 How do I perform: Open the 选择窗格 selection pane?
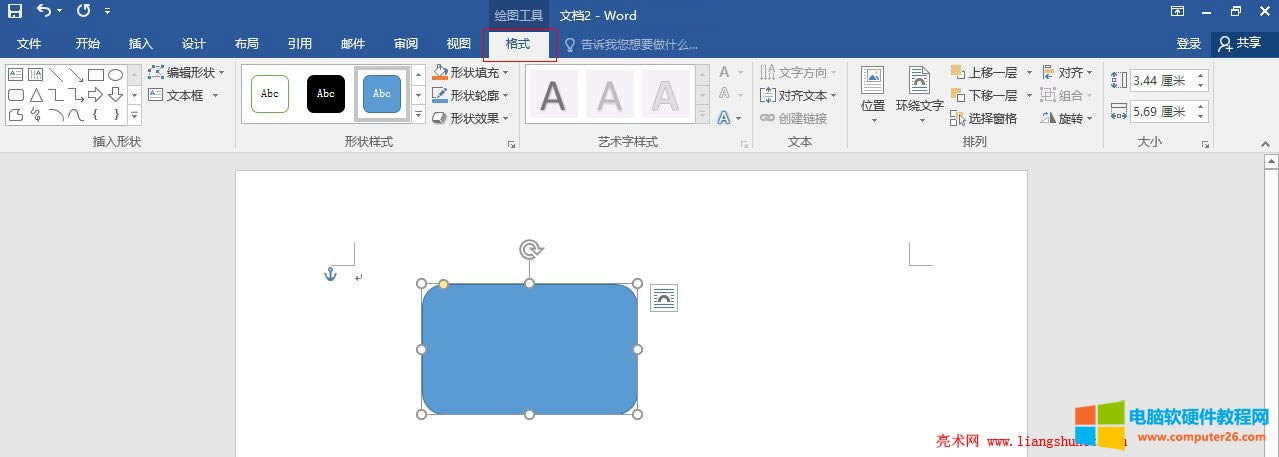pos(984,118)
